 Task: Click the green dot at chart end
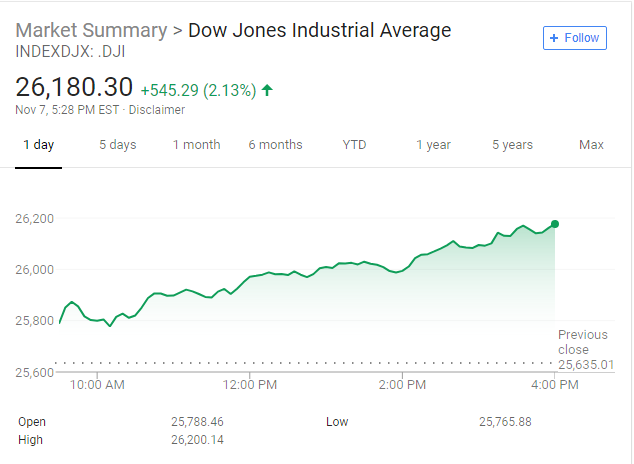click(x=555, y=224)
